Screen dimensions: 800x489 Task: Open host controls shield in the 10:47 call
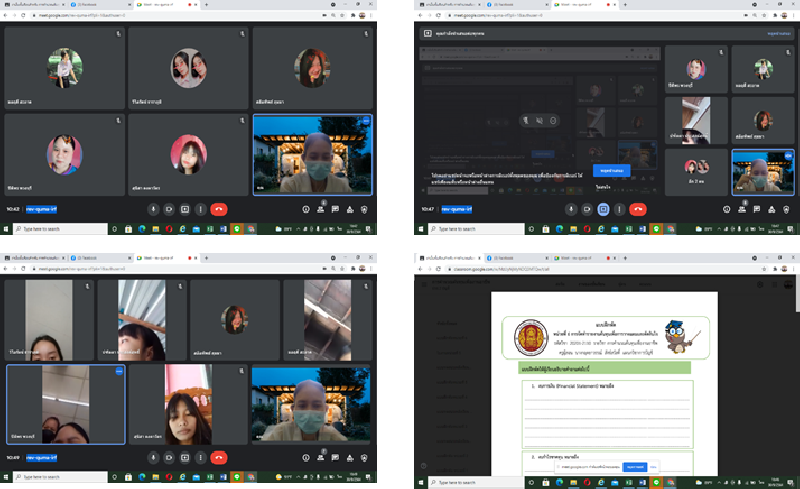tap(784, 209)
